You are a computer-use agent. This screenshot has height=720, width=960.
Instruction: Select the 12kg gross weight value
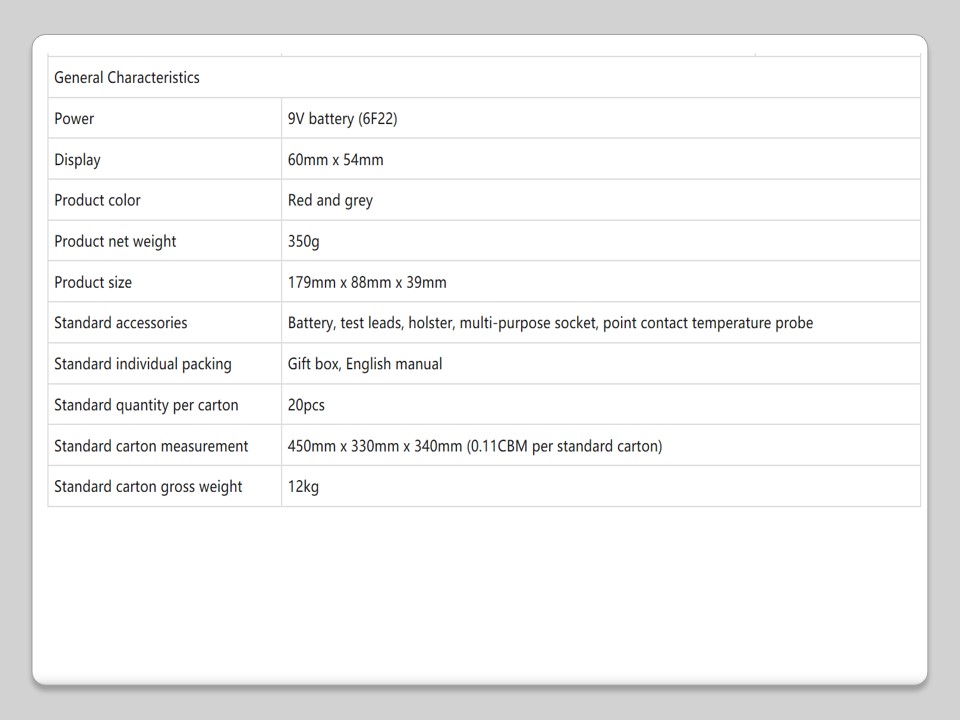pos(303,488)
